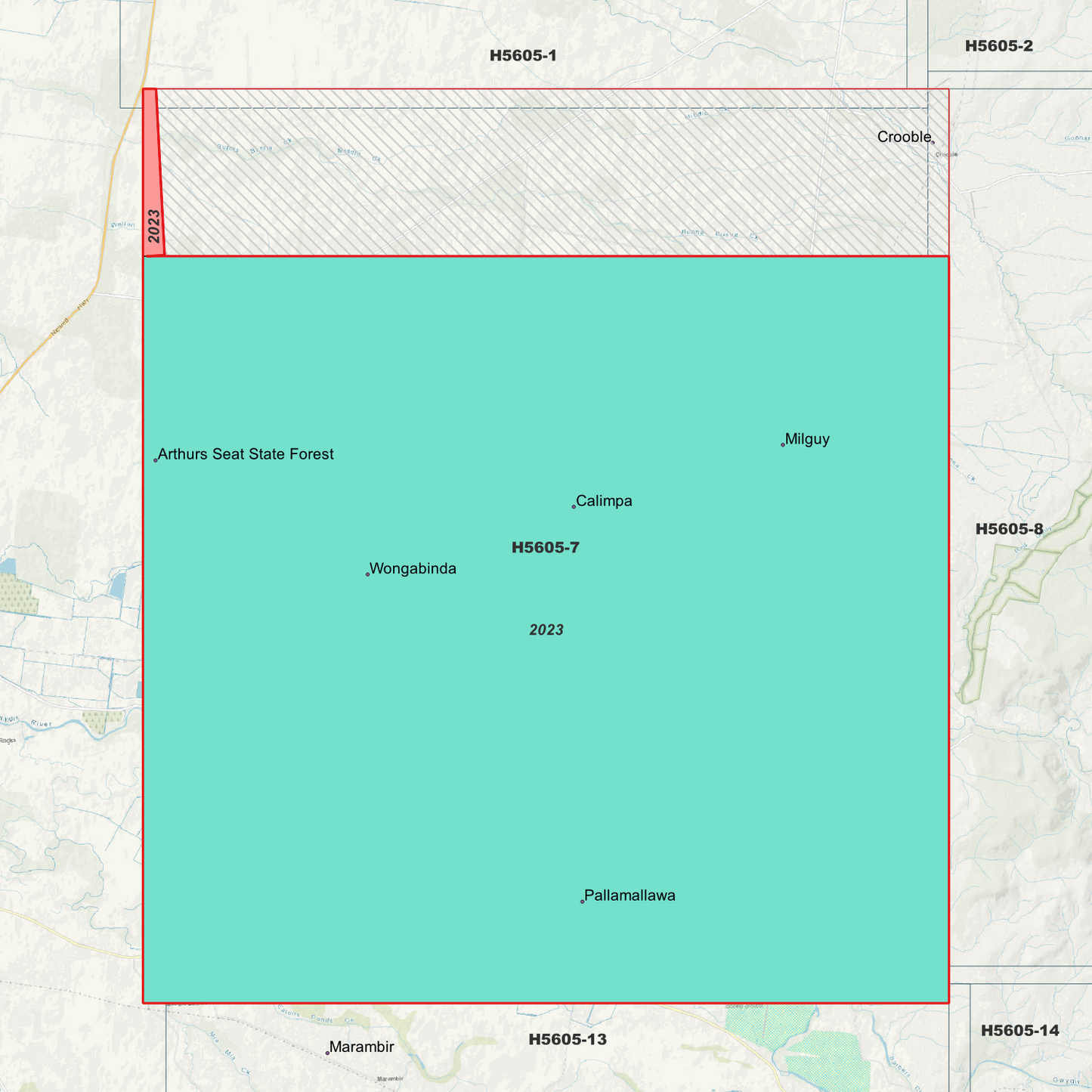Select the Wongabinda place label
1092x1092 pixels.
click(x=413, y=569)
